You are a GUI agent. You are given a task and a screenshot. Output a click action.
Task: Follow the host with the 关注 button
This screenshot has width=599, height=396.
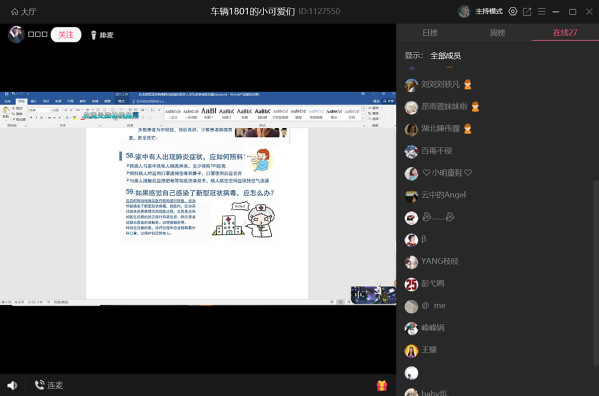tap(66, 35)
